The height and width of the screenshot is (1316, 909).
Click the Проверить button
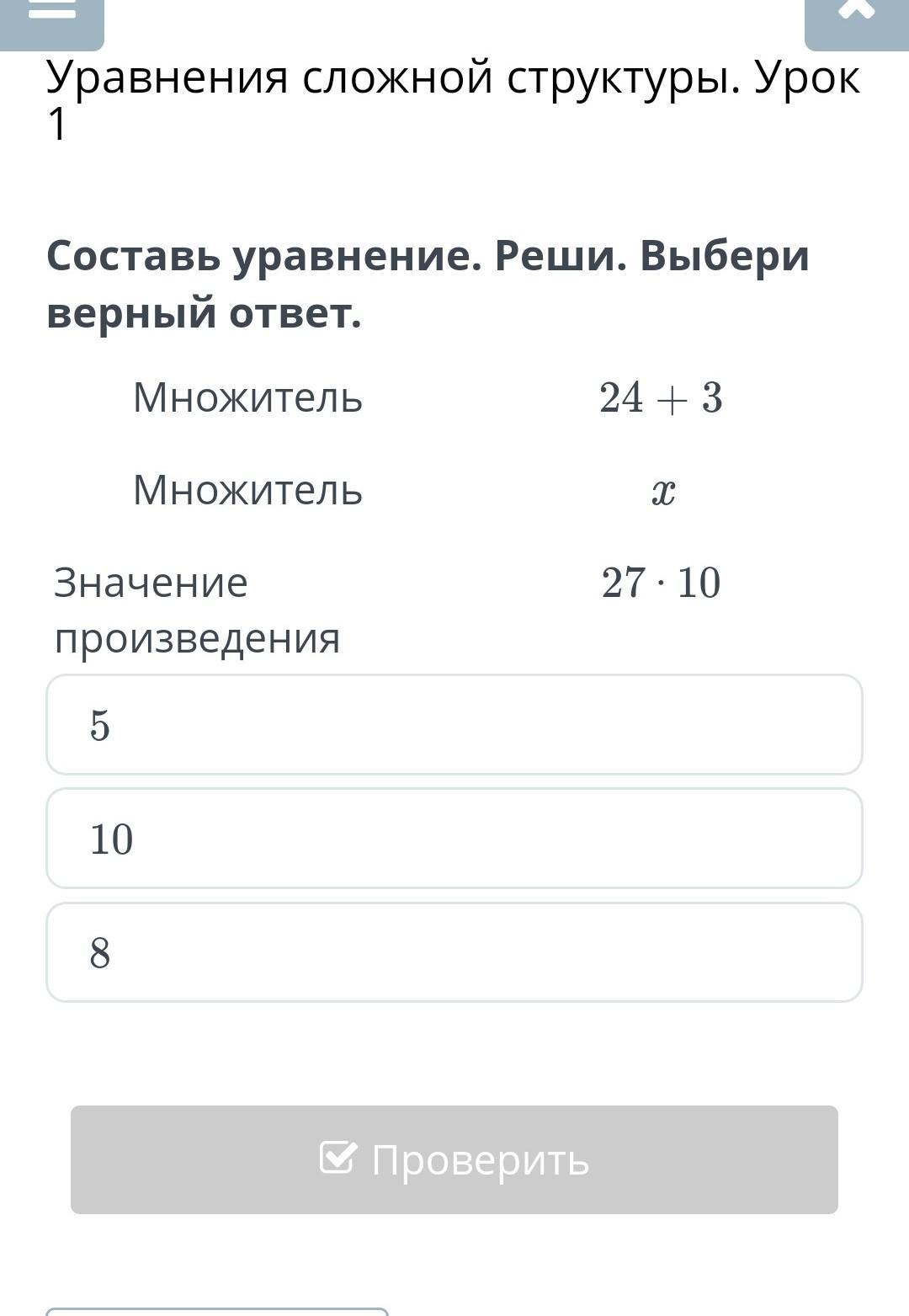pyautogui.click(x=454, y=1159)
